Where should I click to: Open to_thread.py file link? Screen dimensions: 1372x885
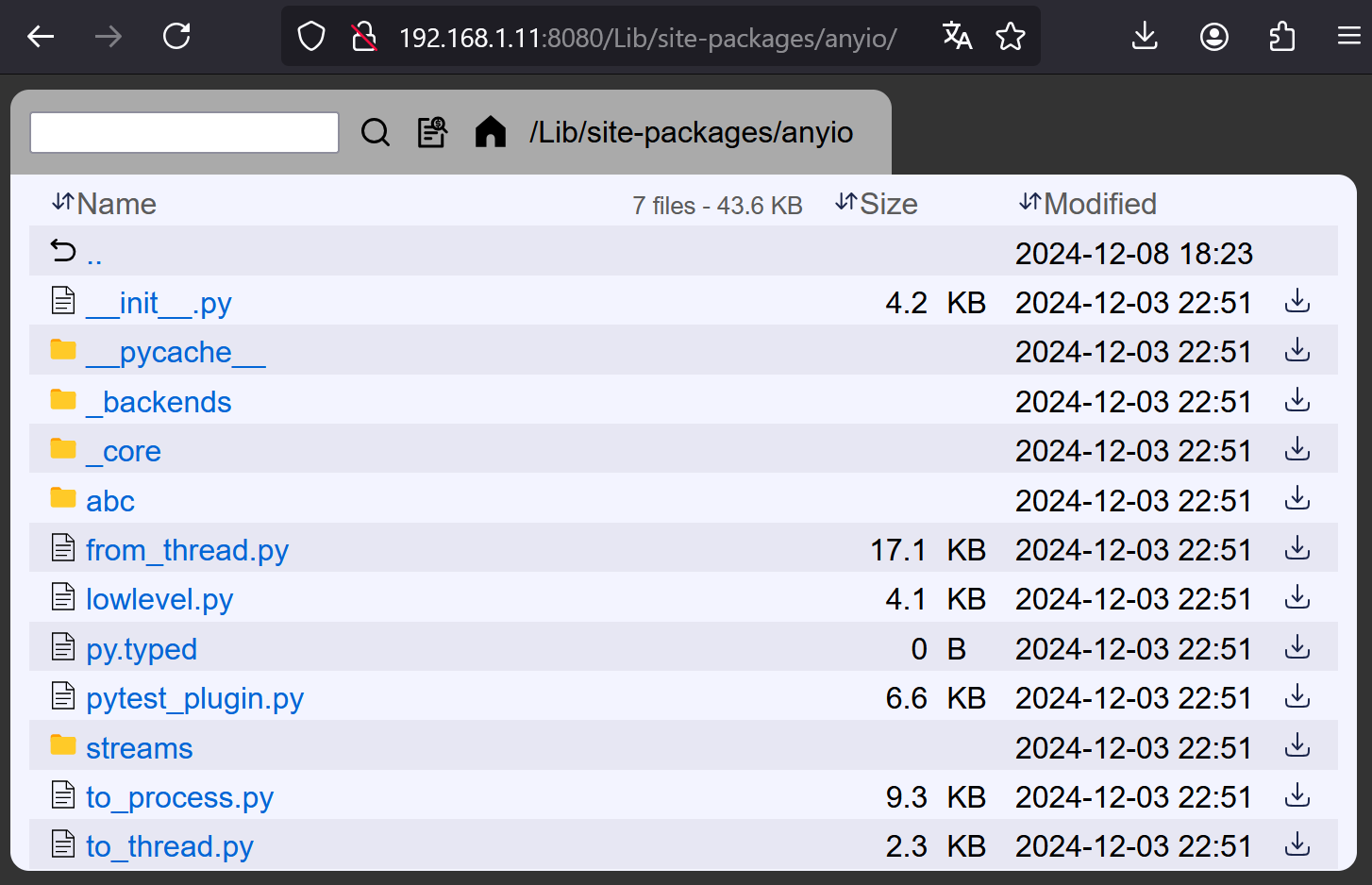tap(170, 846)
